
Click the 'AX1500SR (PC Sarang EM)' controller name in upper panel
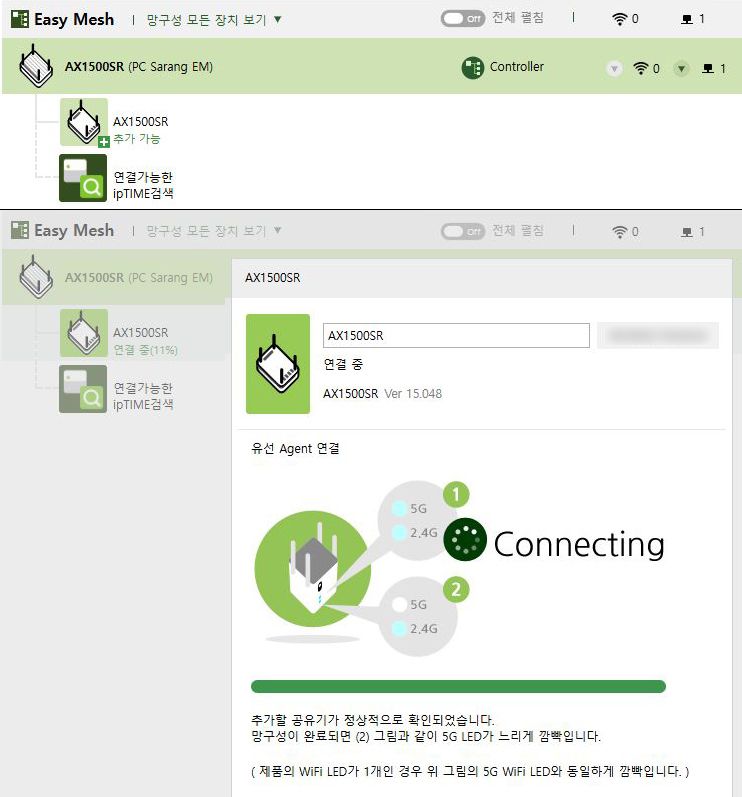[x=139, y=67]
